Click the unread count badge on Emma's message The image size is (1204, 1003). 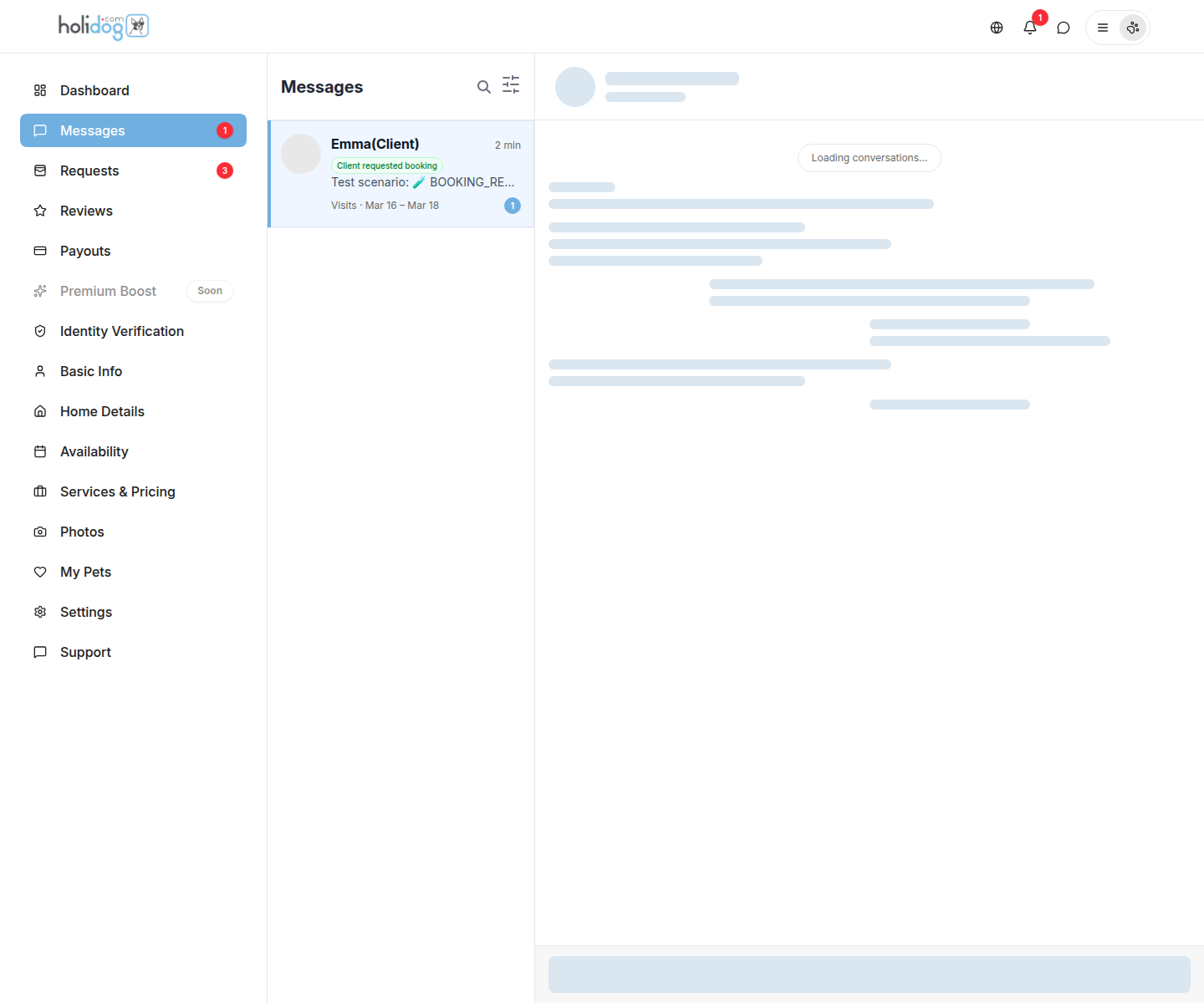[513, 205]
